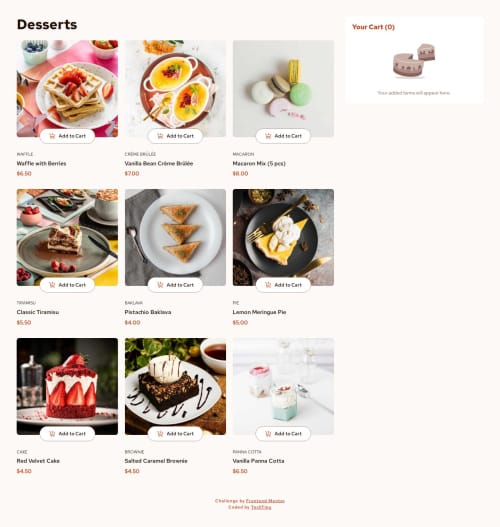Click the Pistachio Baklava product photo
500x527 pixels.
[175, 237]
